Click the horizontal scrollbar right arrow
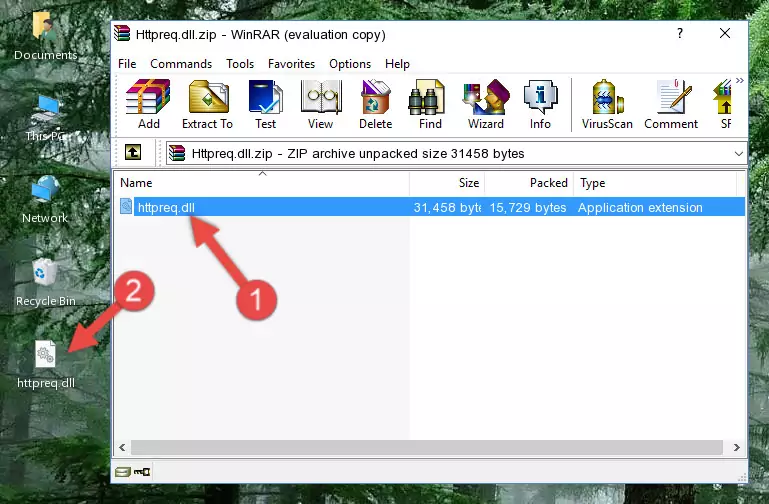The image size is (769, 504). point(737,447)
